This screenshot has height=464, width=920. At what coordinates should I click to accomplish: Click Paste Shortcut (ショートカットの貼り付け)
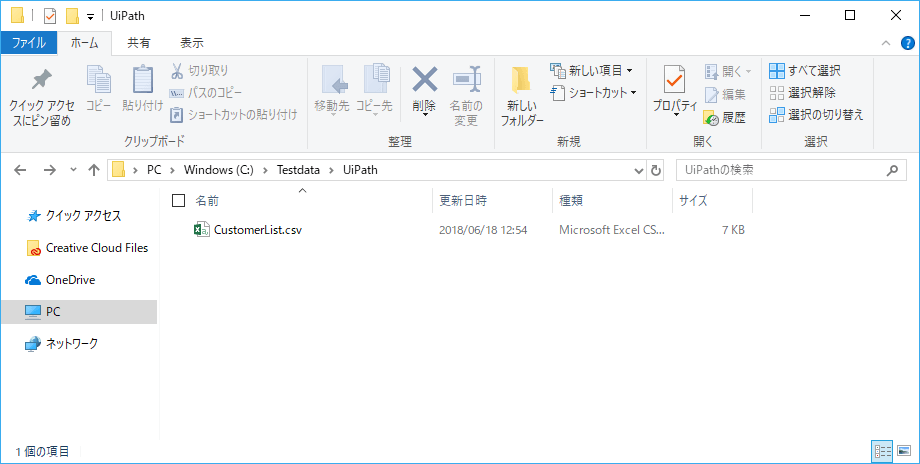[234, 114]
